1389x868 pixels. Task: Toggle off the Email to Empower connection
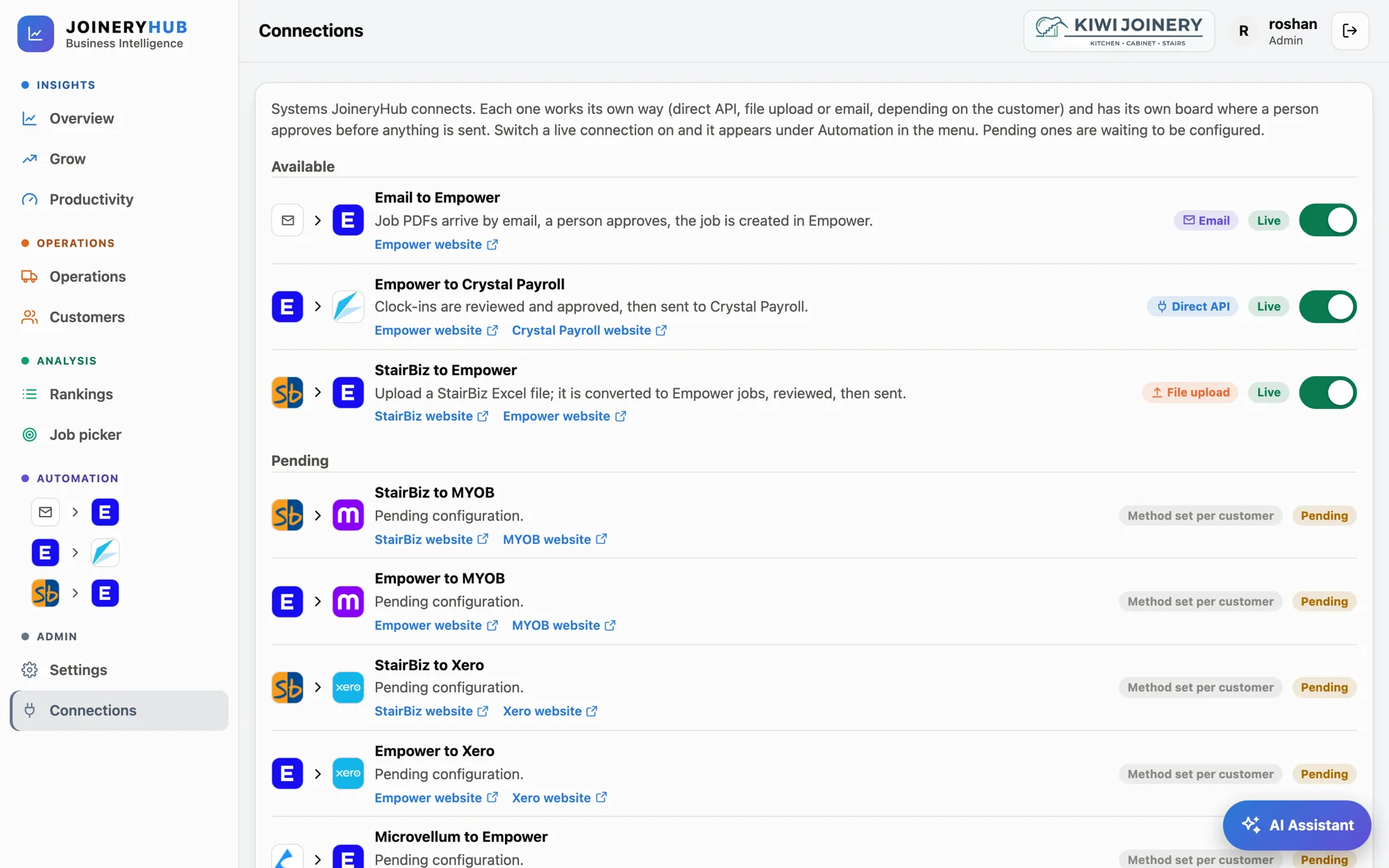pos(1327,220)
